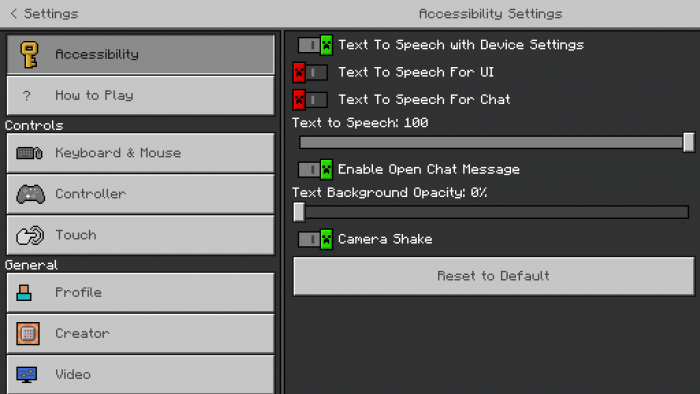The image size is (700, 394).
Task: Click the question mark How to Play icon
Action: 27,95
